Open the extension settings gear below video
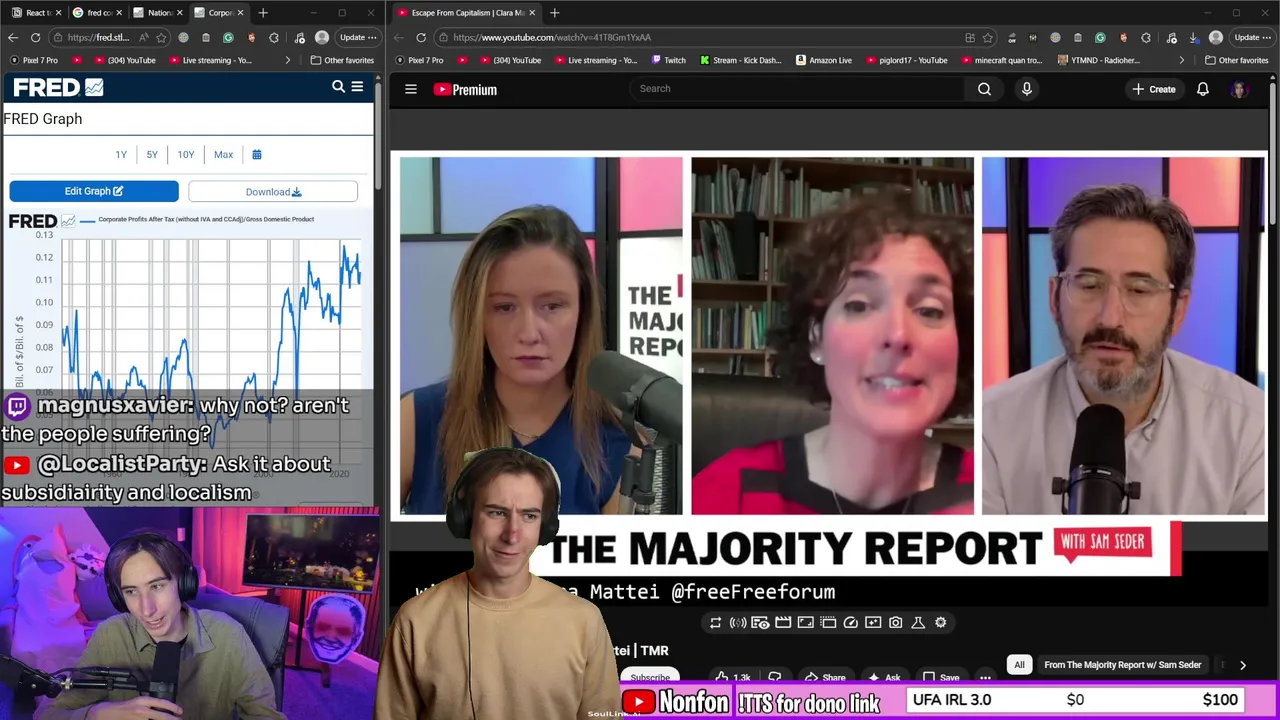The image size is (1280, 720). coord(940,622)
